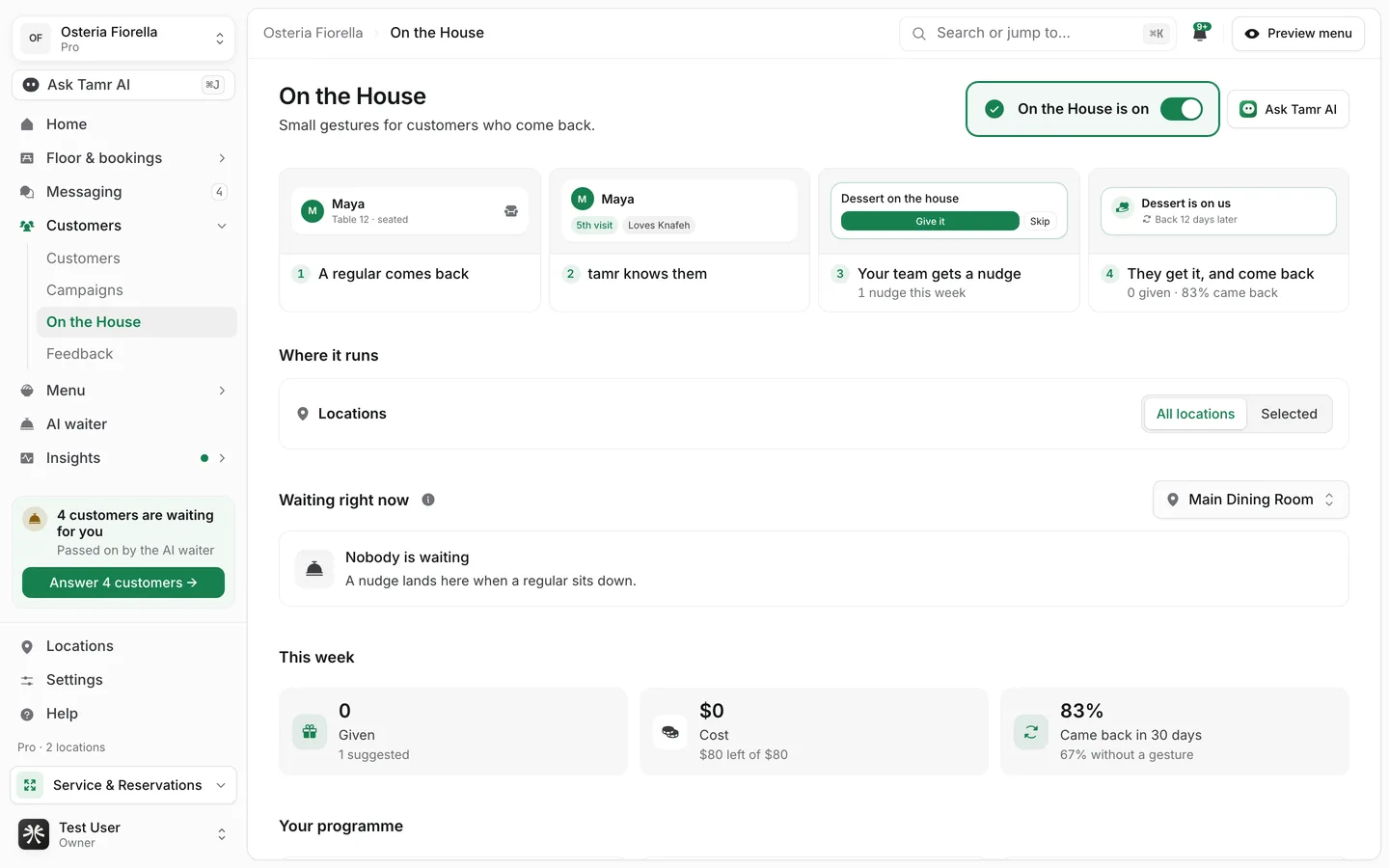Open Campaigns in the sidebar
Image resolution: width=1389 pixels, height=868 pixels.
[x=85, y=290]
